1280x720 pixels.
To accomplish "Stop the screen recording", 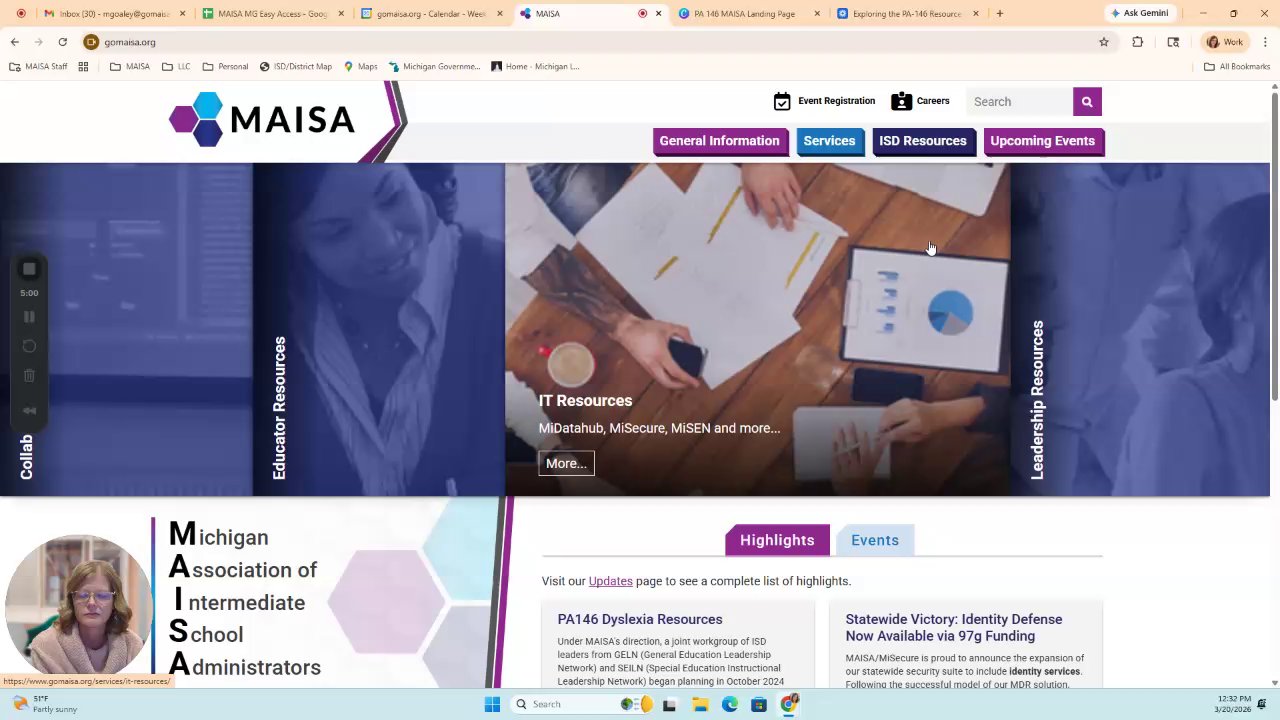I will 29,269.
